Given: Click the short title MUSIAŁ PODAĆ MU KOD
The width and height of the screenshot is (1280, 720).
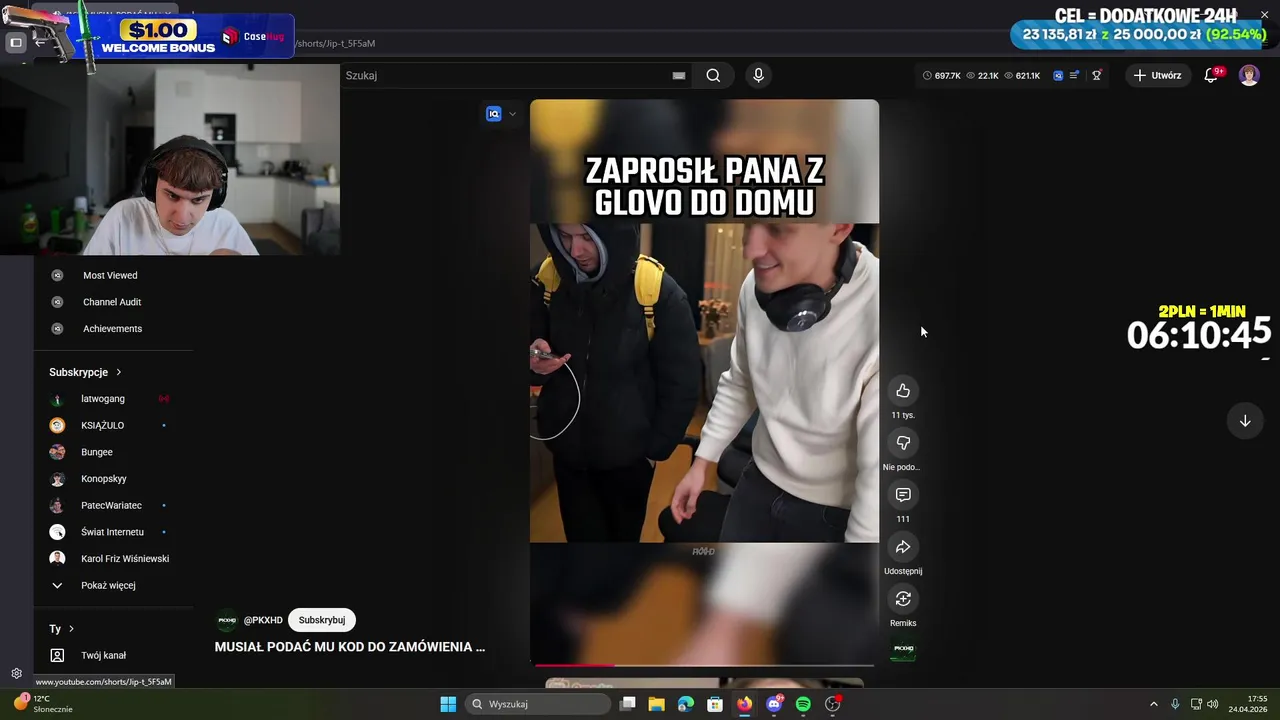Looking at the screenshot, I should (349, 647).
